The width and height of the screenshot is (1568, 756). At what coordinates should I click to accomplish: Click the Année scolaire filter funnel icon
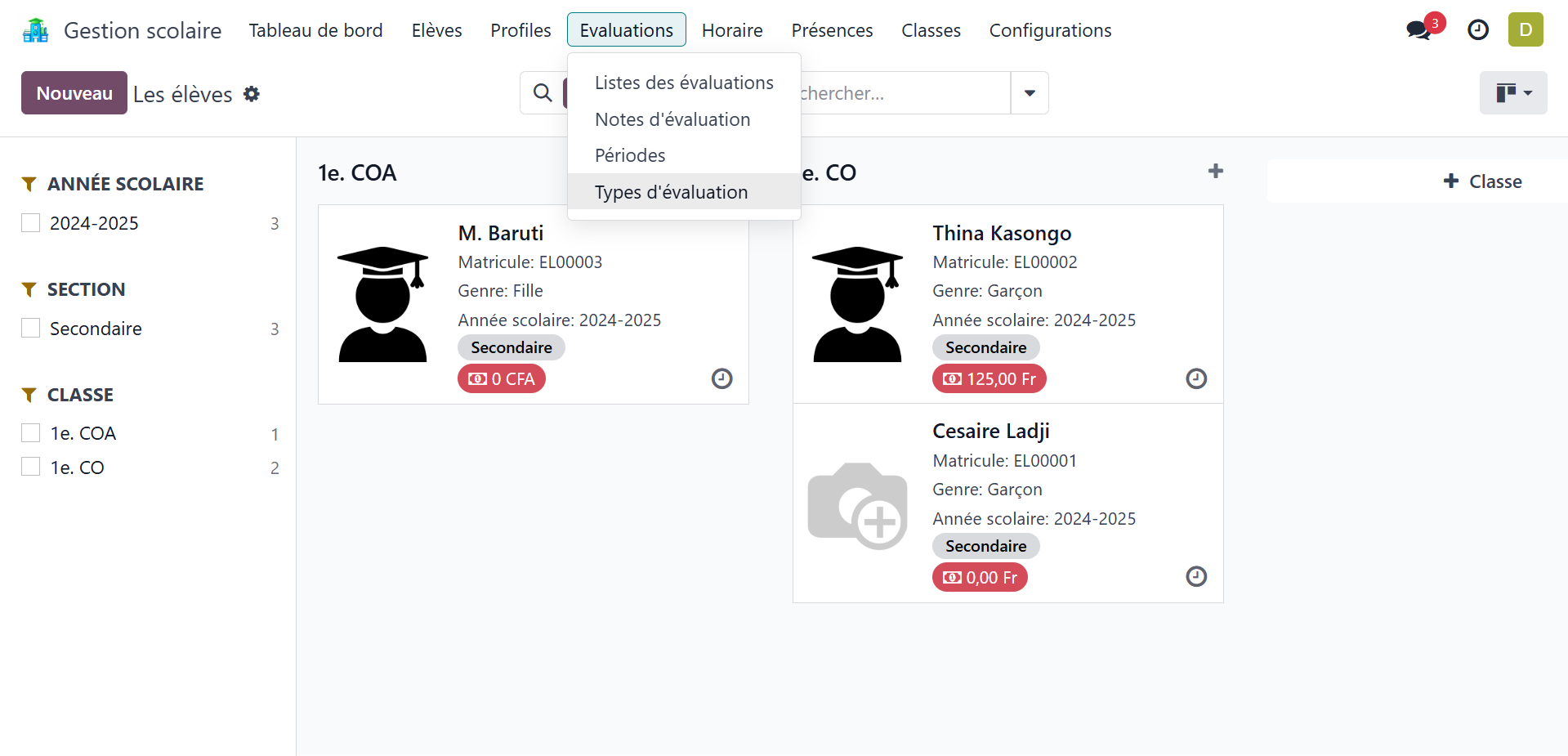[x=29, y=184]
